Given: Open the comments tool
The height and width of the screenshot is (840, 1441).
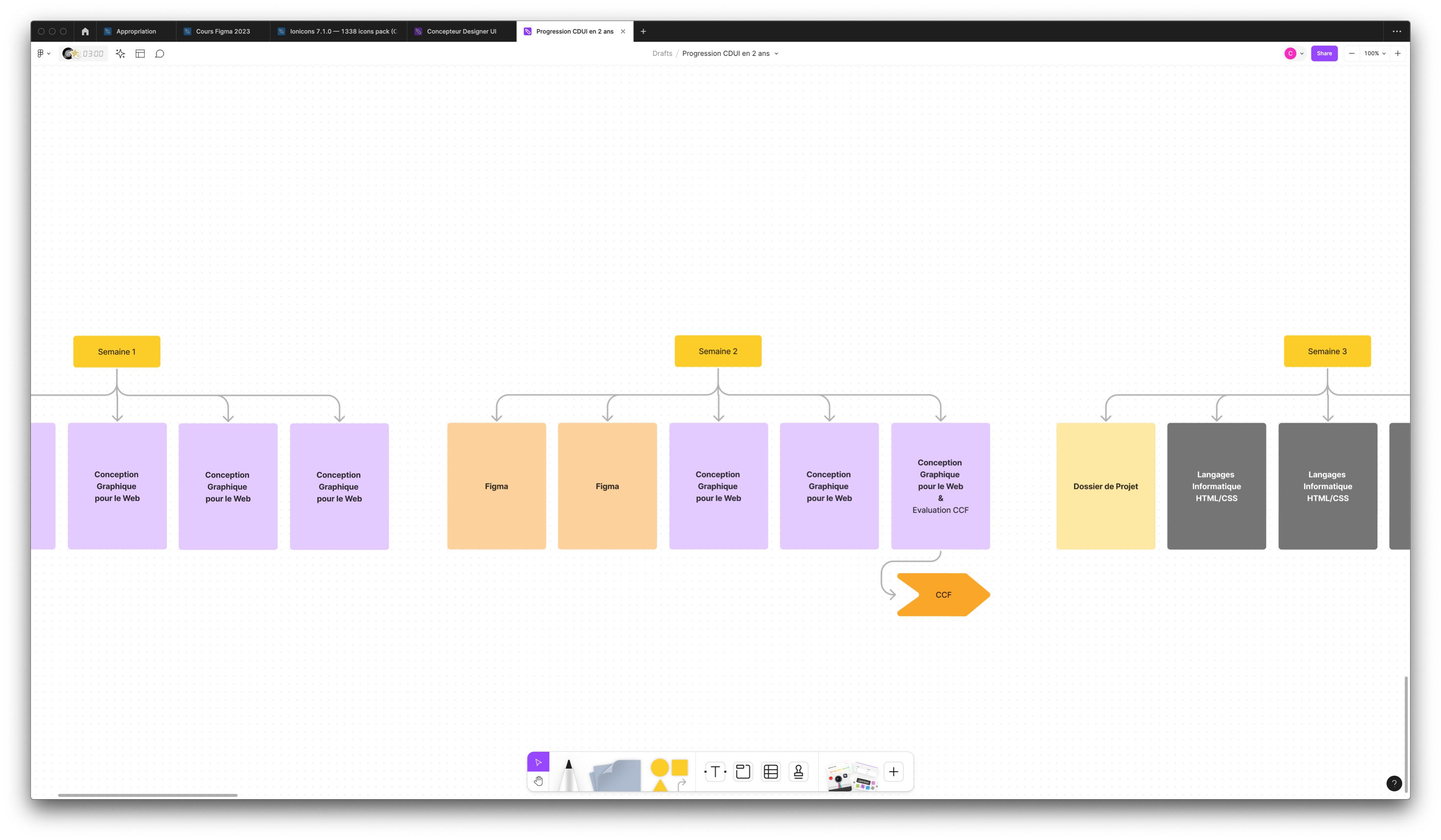Looking at the screenshot, I should click(x=160, y=54).
